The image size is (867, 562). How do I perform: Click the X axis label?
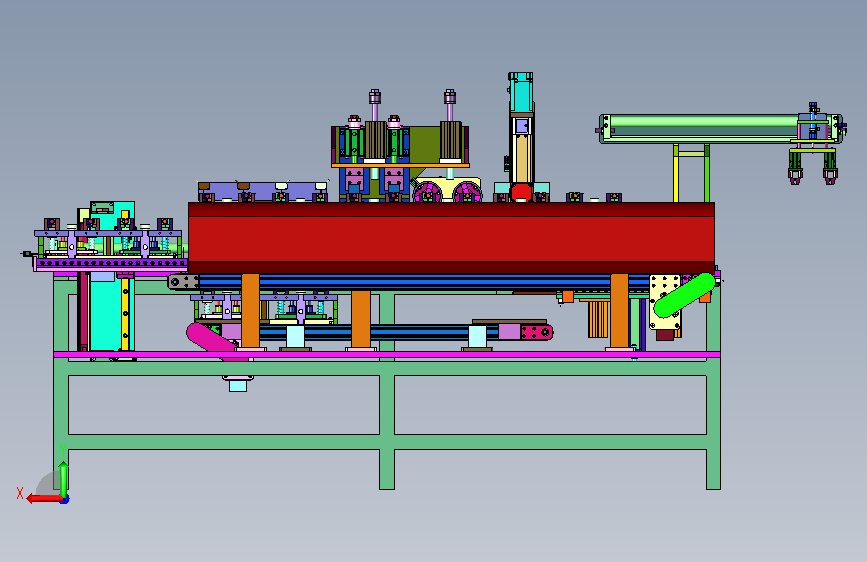click(20, 493)
